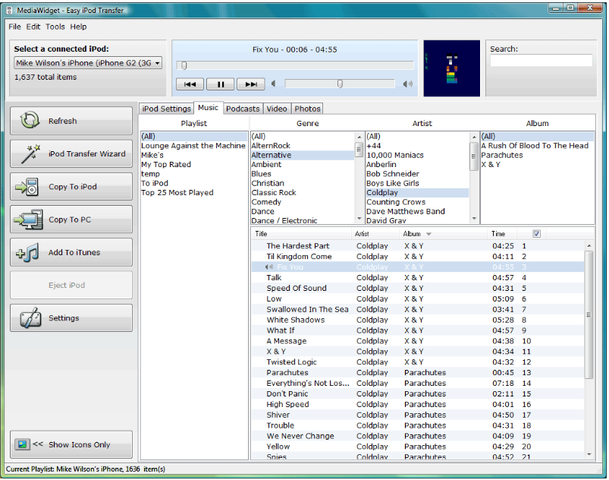This screenshot has width=609, height=480.
Task: Select the track Twisted Logic
Action: 418,362
